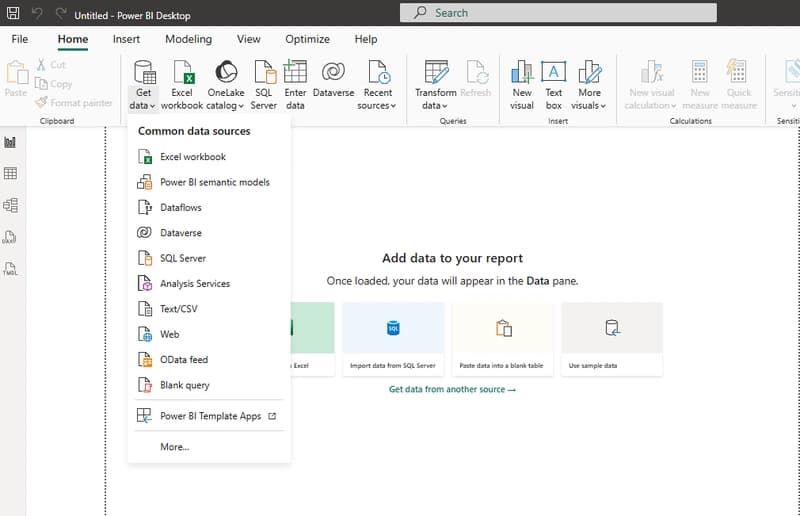
Task: Choose Dataflows in data sources list
Action: point(209,207)
